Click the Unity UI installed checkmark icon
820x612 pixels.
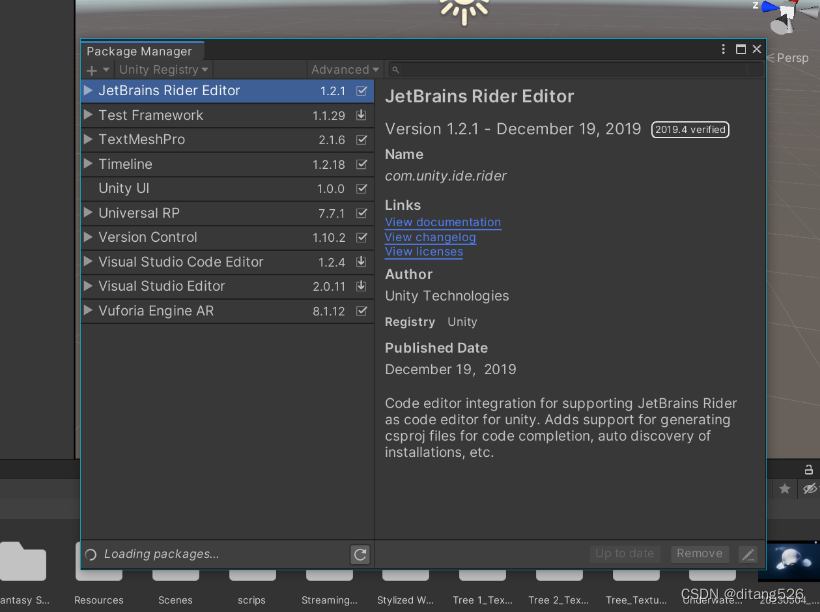pyautogui.click(x=361, y=189)
